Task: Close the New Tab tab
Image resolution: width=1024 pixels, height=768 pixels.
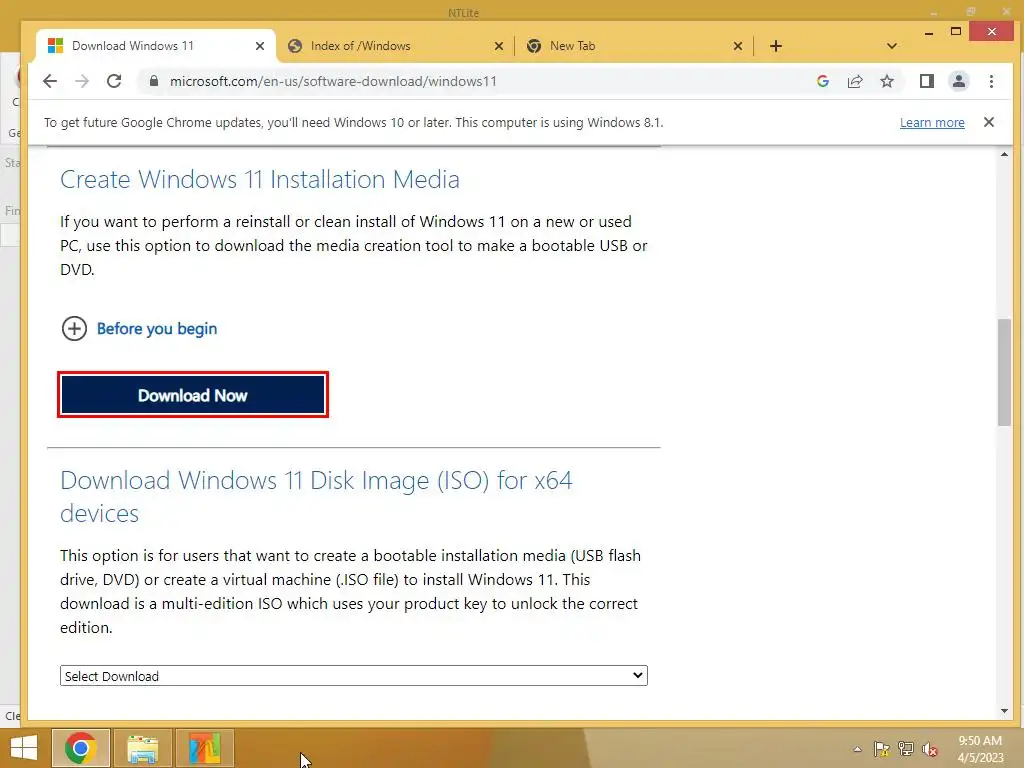Action: click(x=738, y=46)
